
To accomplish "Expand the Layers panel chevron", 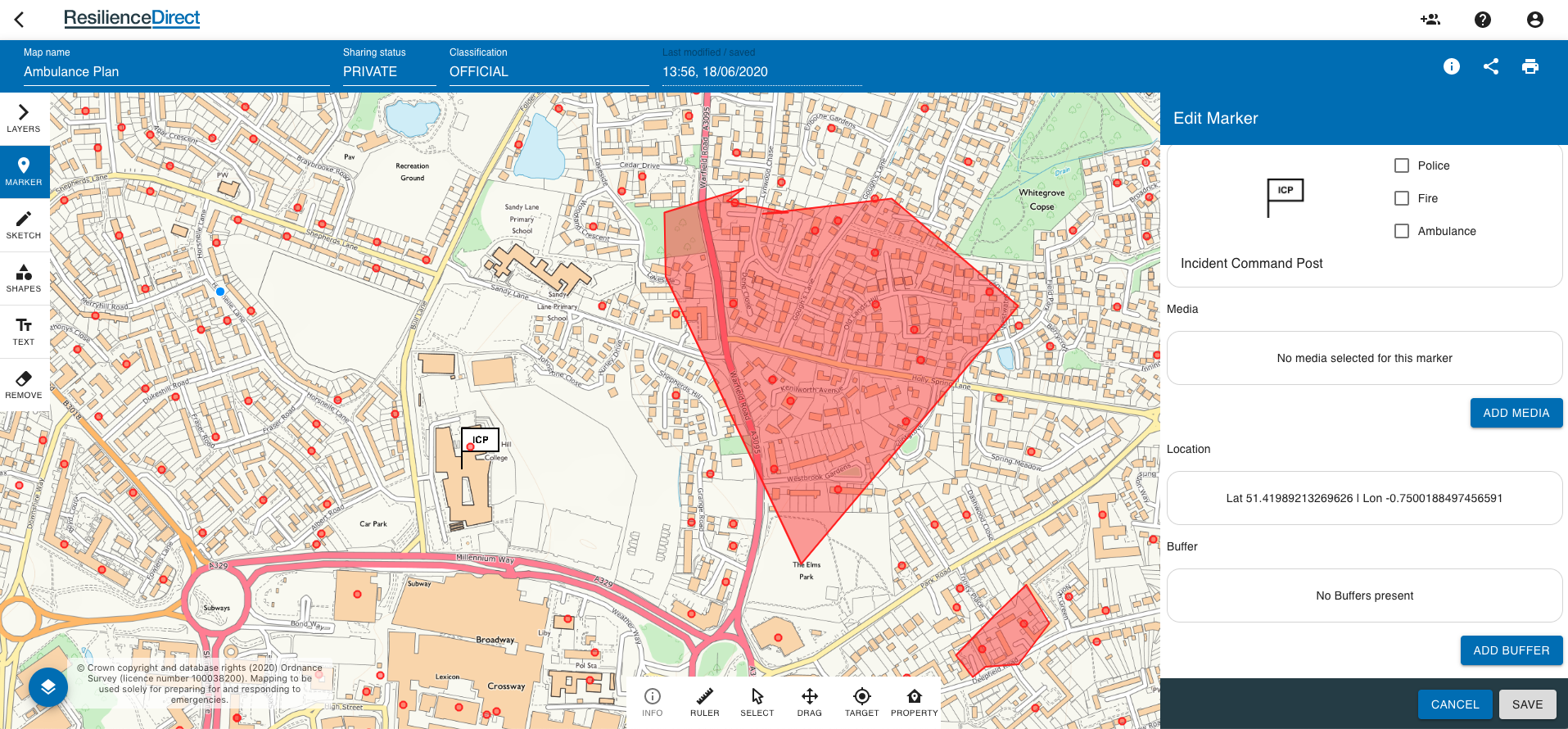I will [24, 119].
